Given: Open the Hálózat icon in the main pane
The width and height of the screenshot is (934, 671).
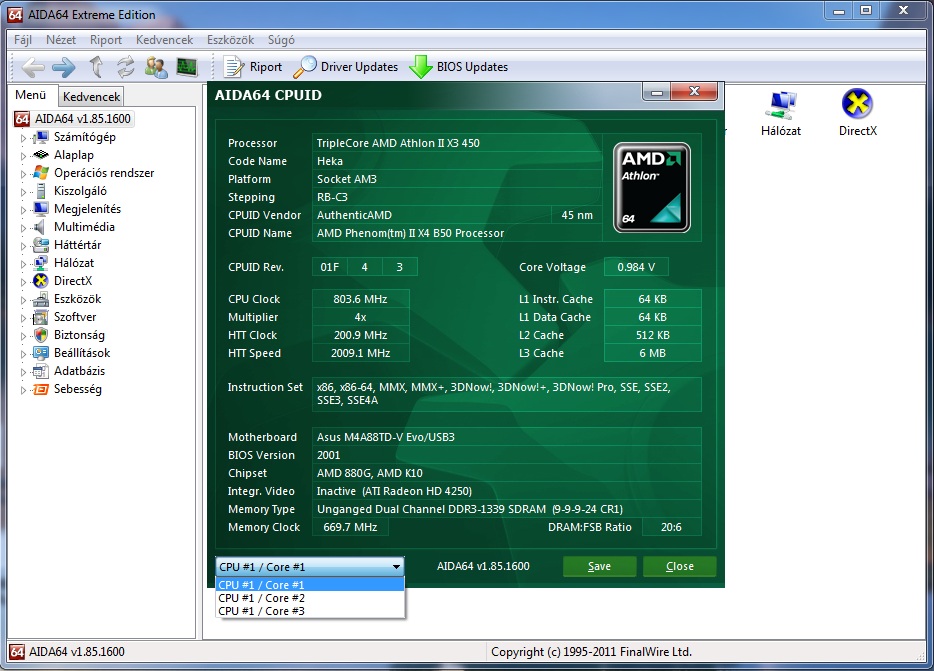Looking at the screenshot, I should pyautogui.click(x=781, y=113).
